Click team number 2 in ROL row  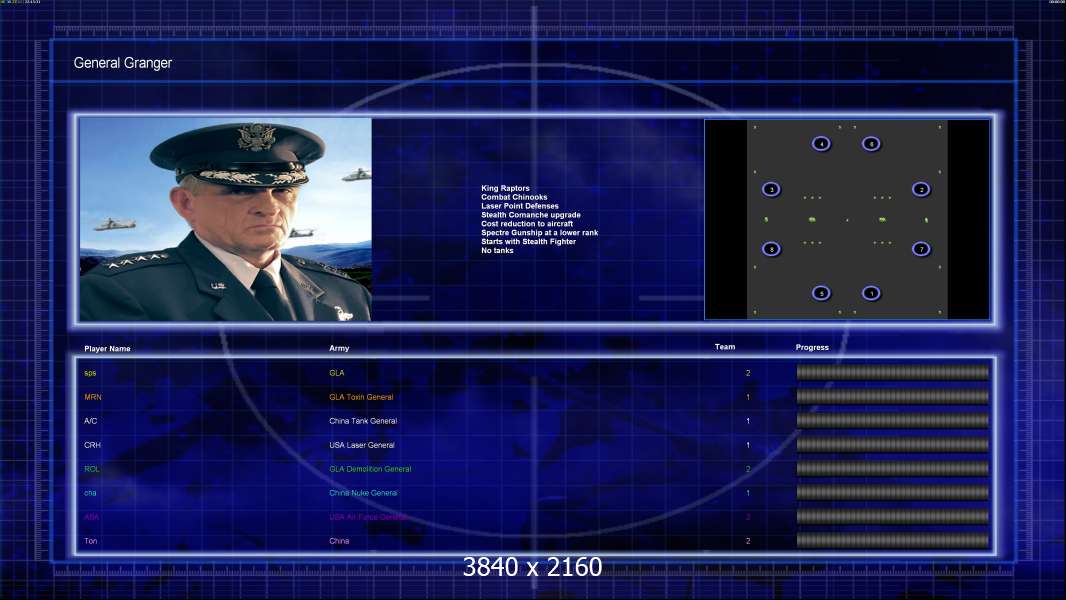748,469
